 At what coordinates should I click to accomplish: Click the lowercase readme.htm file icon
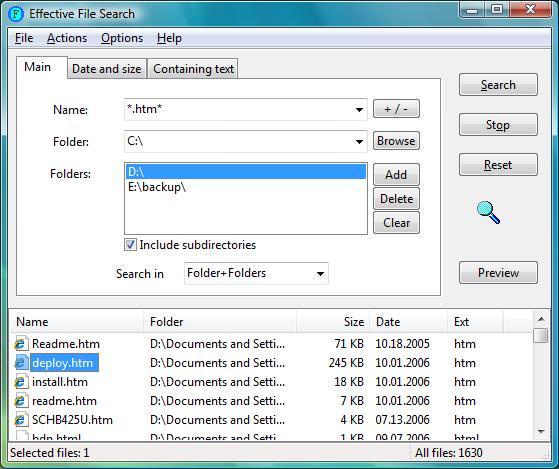click(x=21, y=401)
